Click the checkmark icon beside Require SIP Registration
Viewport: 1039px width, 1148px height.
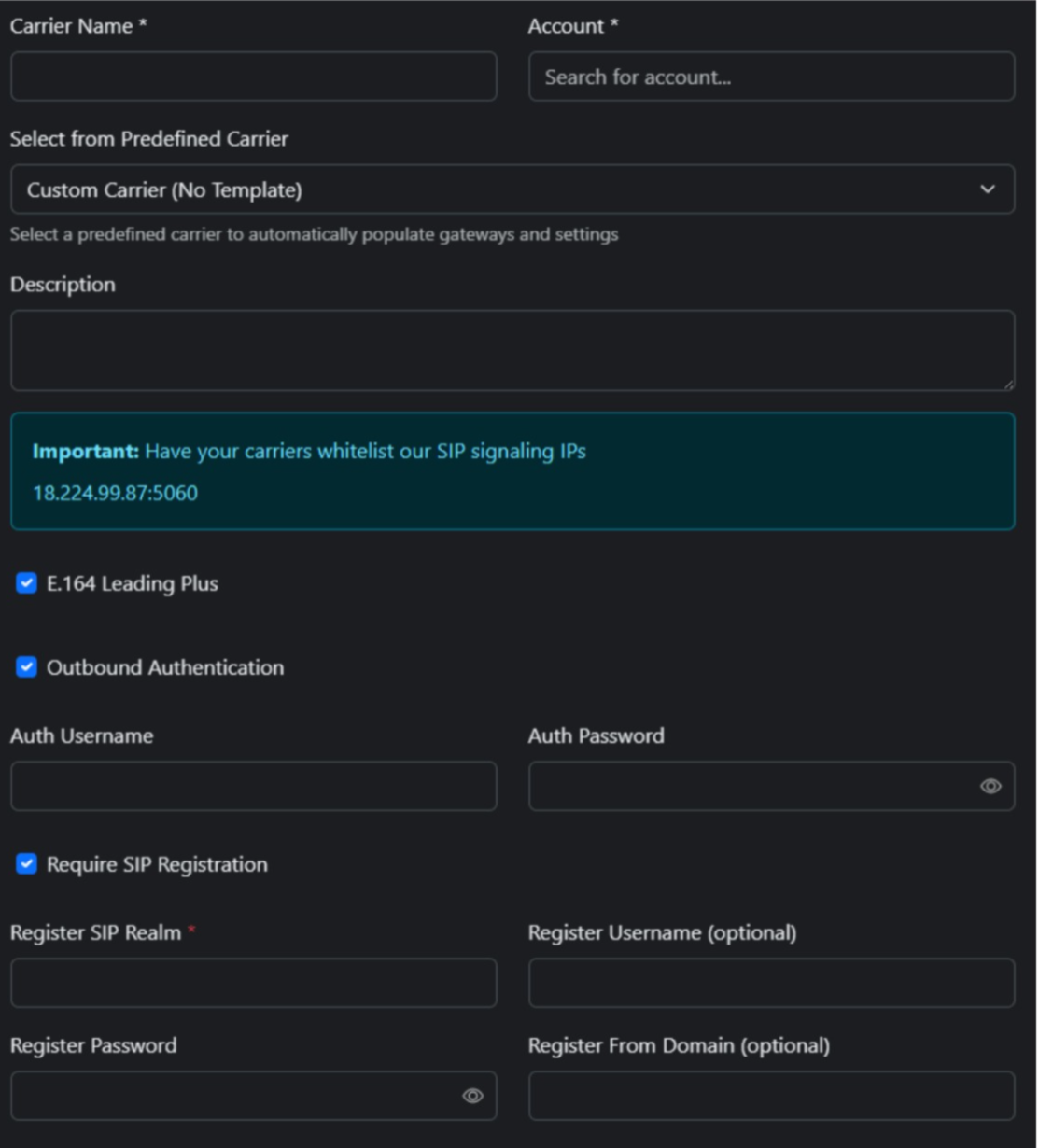tap(24, 864)
